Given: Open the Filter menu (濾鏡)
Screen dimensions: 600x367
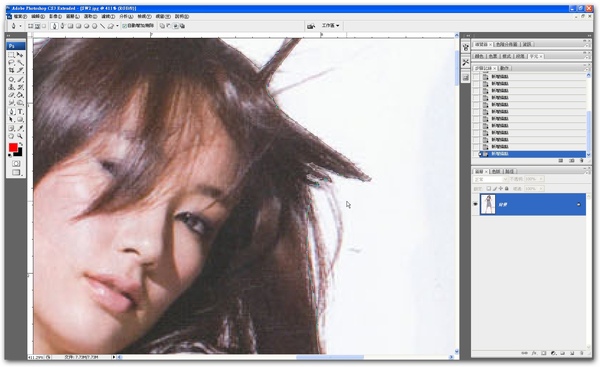Looking at the screenshot, I should click(108, 16).
